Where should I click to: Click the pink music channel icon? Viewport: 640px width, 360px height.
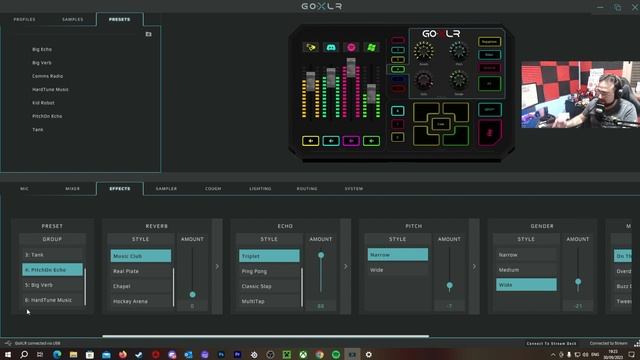pyautogui.click(x=351, y=47)
